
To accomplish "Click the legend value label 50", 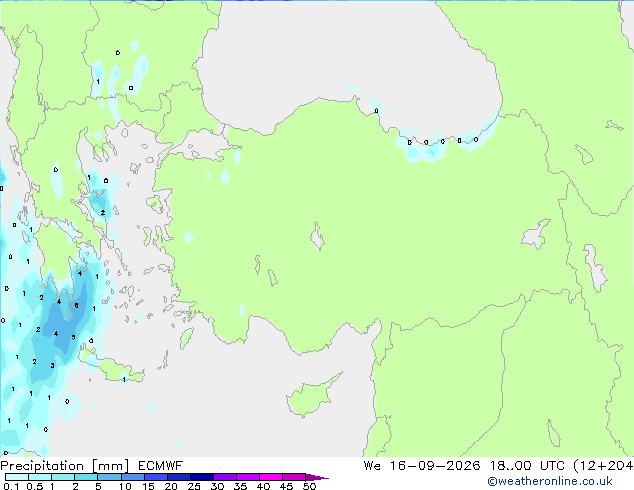I will (309, 486).
